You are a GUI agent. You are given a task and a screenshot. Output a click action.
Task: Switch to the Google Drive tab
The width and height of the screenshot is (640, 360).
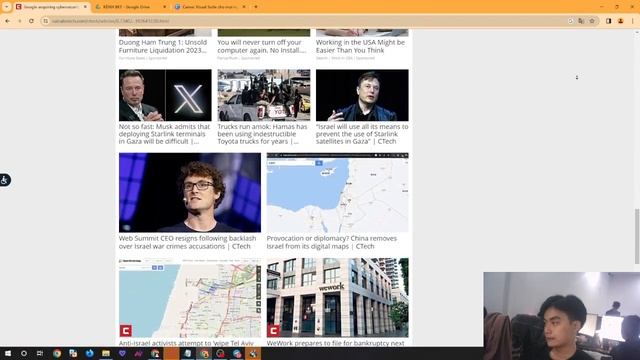(131, 7)
